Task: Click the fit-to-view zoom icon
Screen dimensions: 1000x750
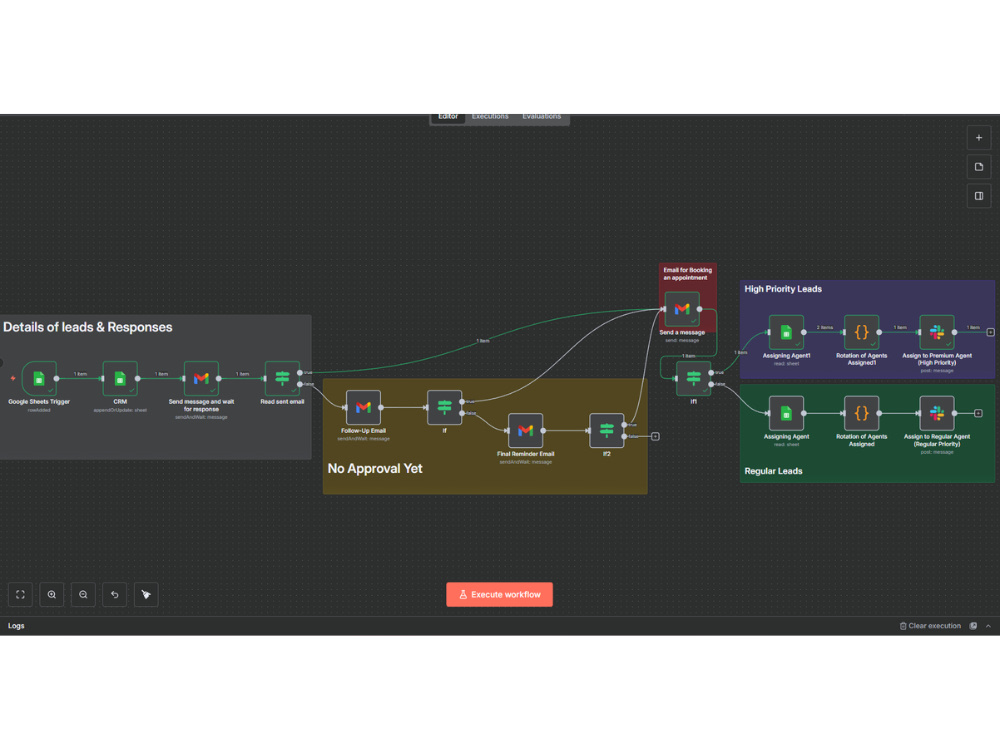Action: 20,594
